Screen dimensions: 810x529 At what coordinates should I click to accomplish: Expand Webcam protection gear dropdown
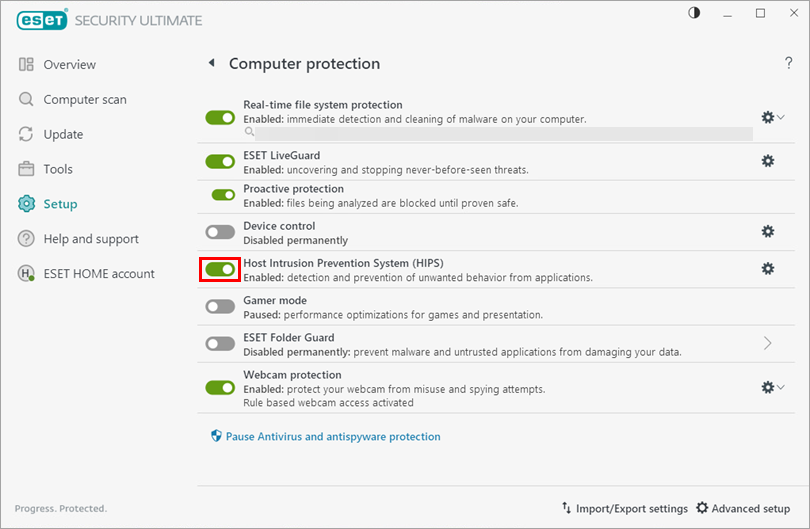(772, 387)
